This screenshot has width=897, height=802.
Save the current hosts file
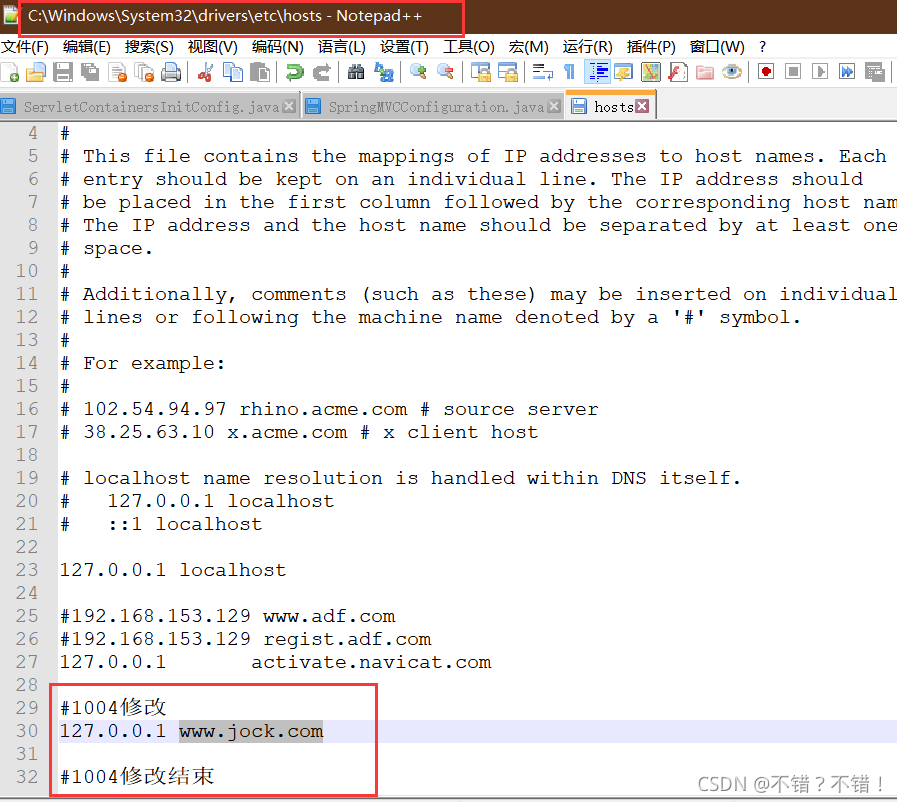[x=63, y=73]
